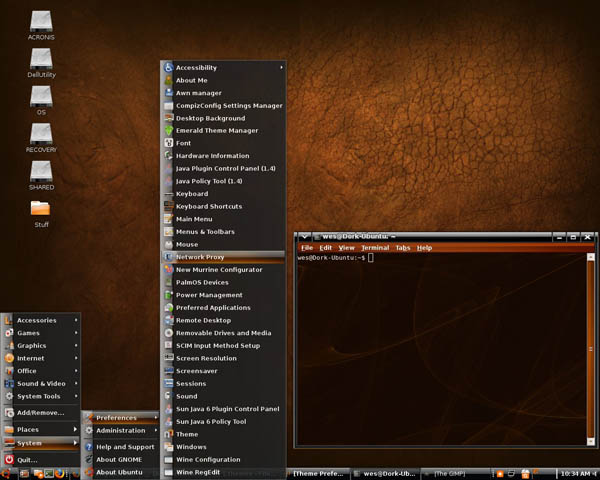
Task: Open the terminal Edit menu
Action: tap(326, 248)
